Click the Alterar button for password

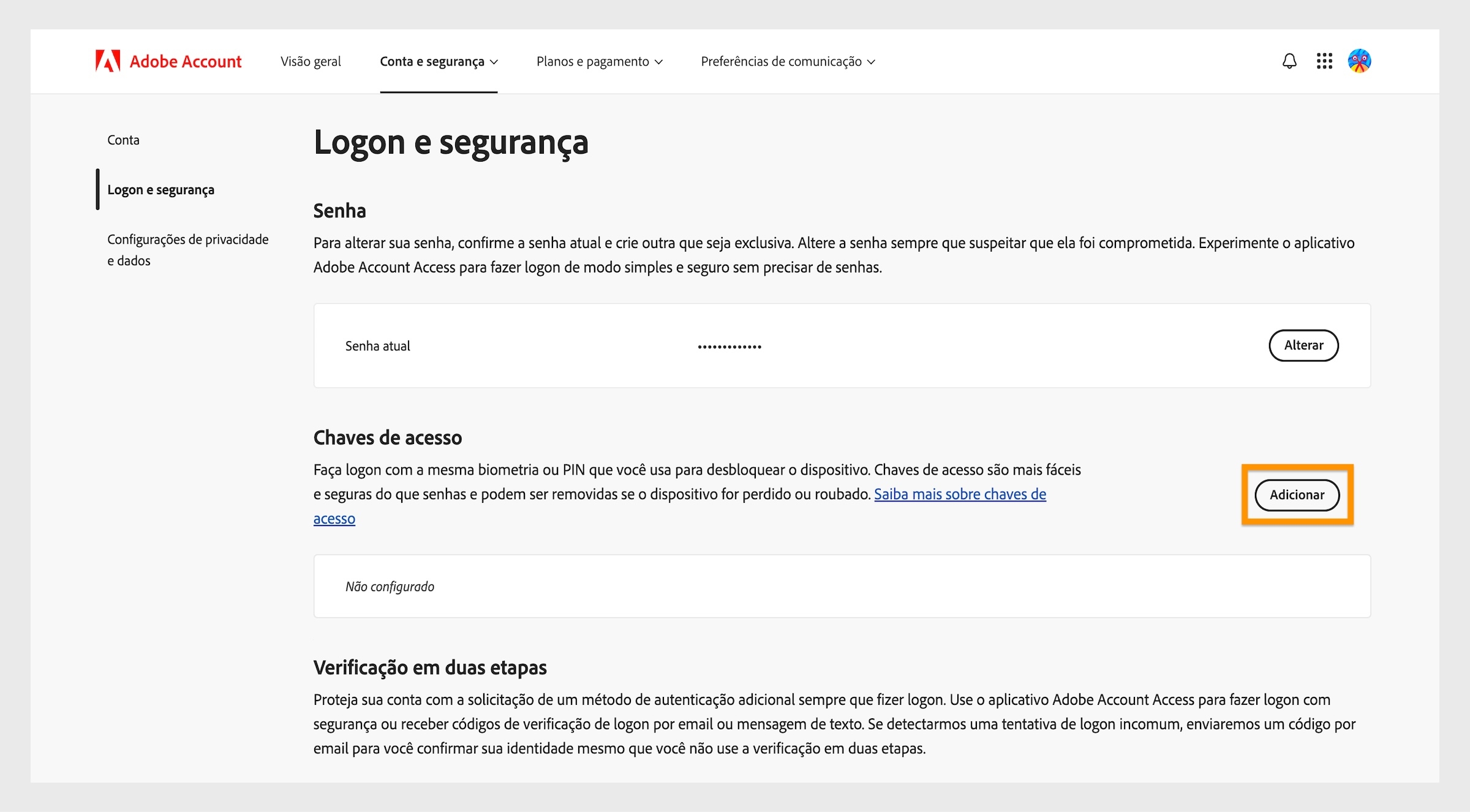pos(1304,345)
